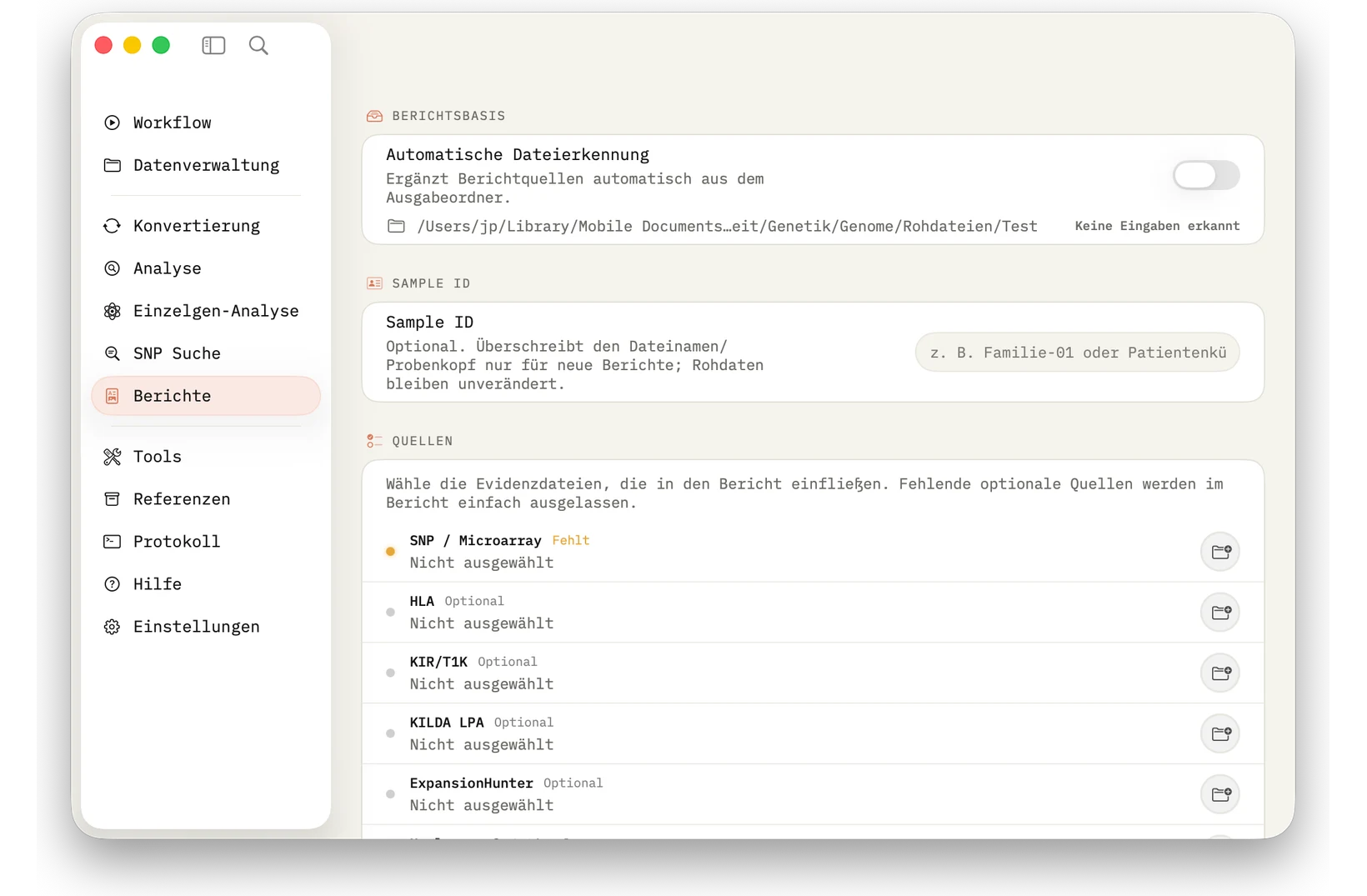Click the Referenzen archive box icon

112,499
